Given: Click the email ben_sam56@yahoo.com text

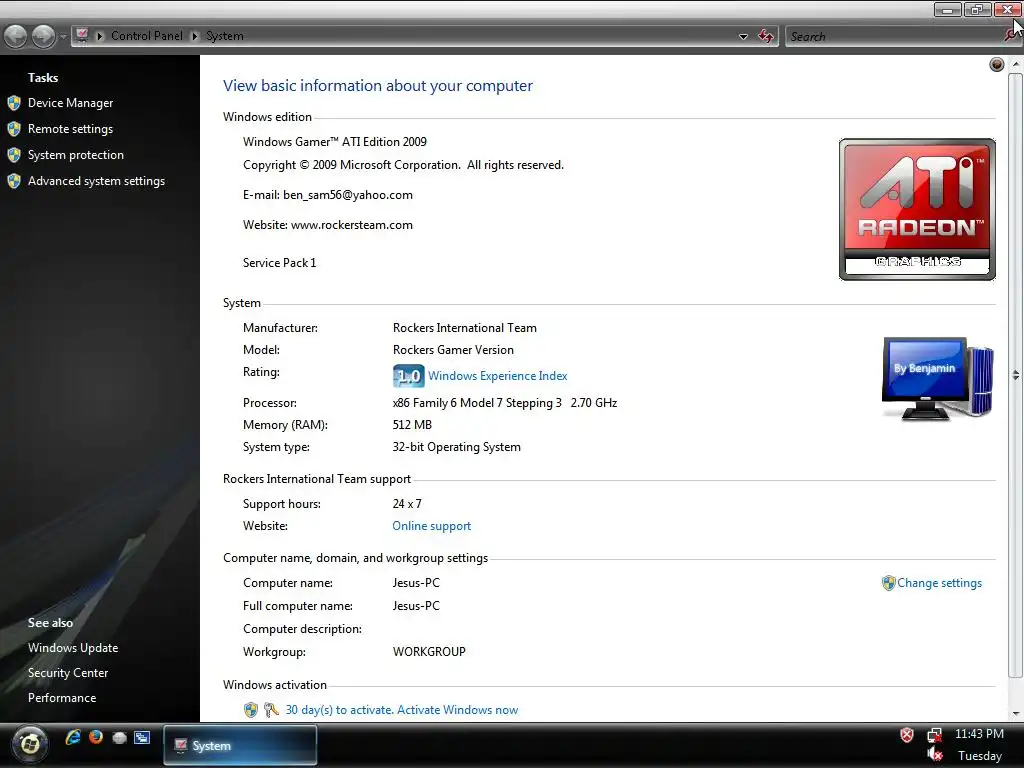Looking at the screenshot, I should [347, 195].
